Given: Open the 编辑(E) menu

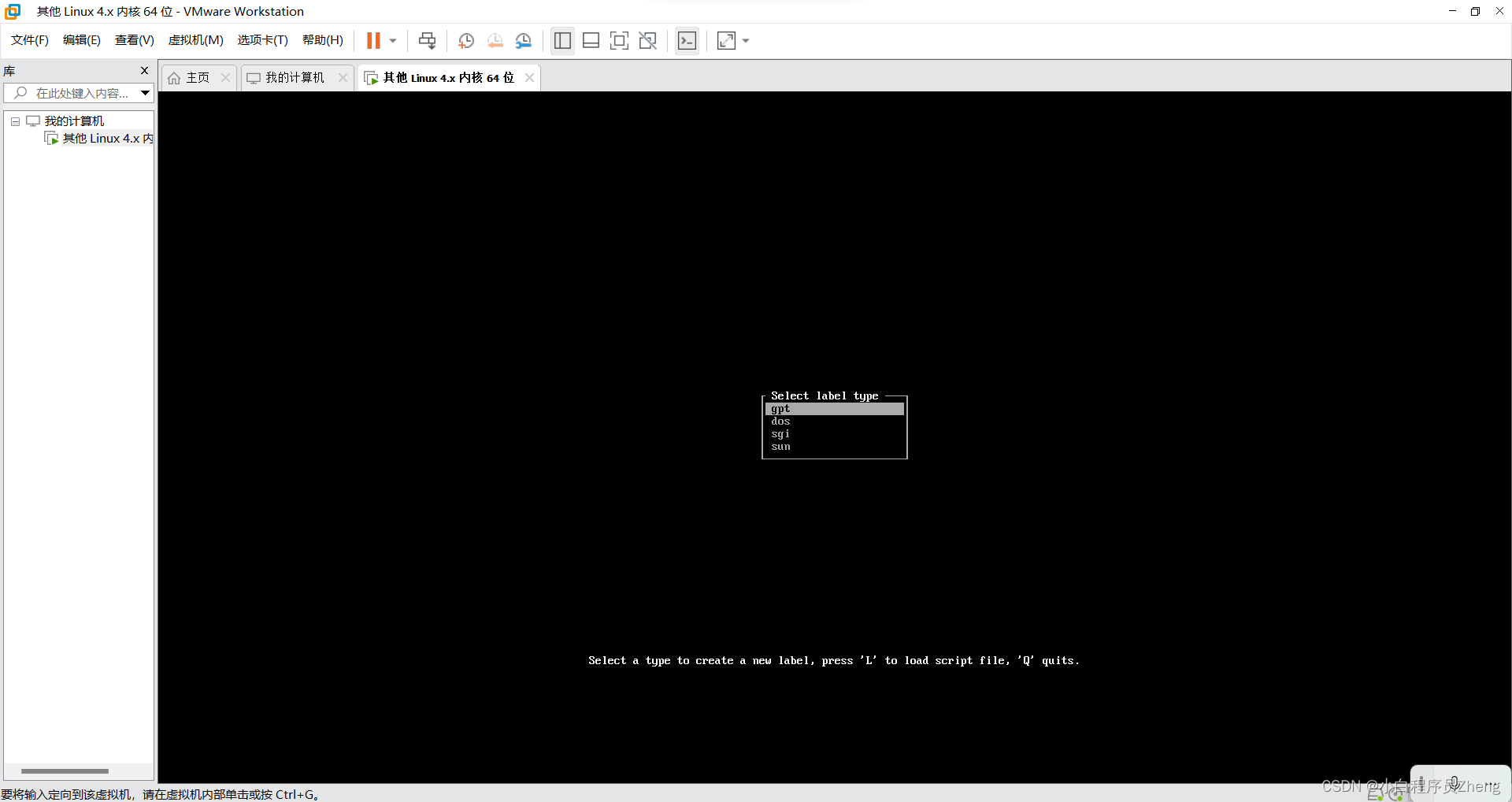Looking at the screenshot, I should pos(82,40).
